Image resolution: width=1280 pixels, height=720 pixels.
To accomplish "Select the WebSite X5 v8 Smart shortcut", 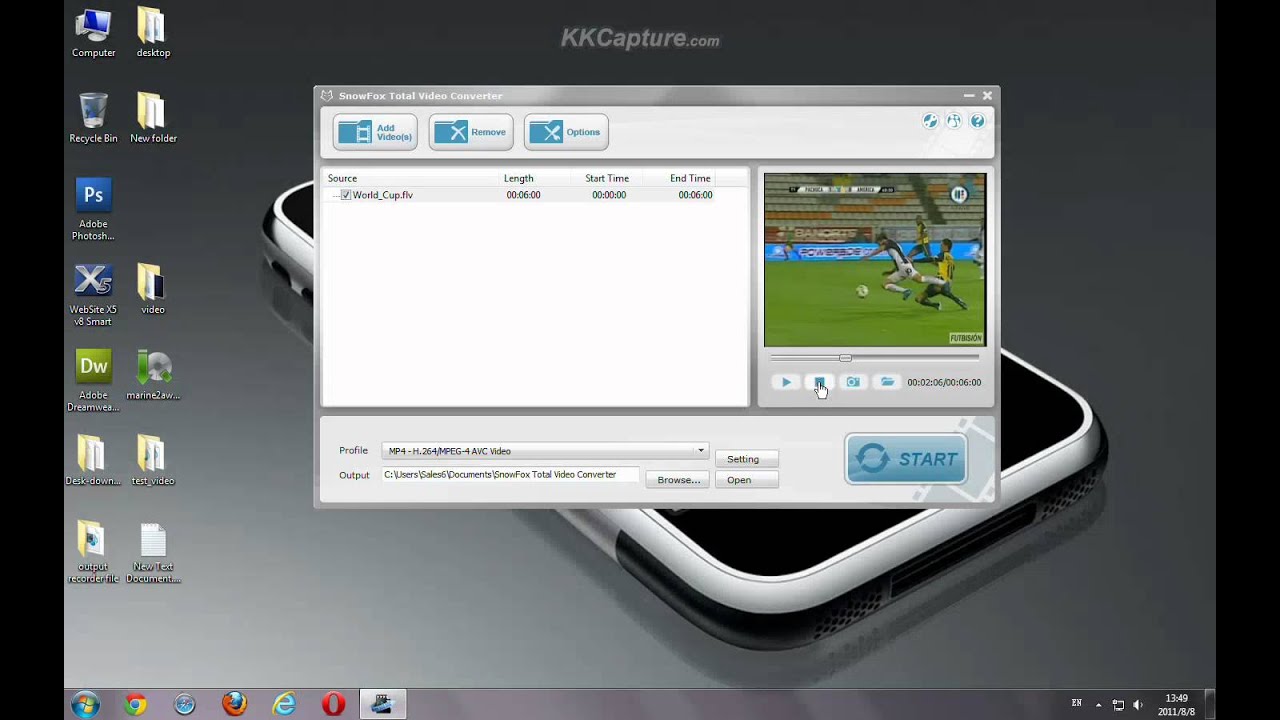I will click(93, 295).
